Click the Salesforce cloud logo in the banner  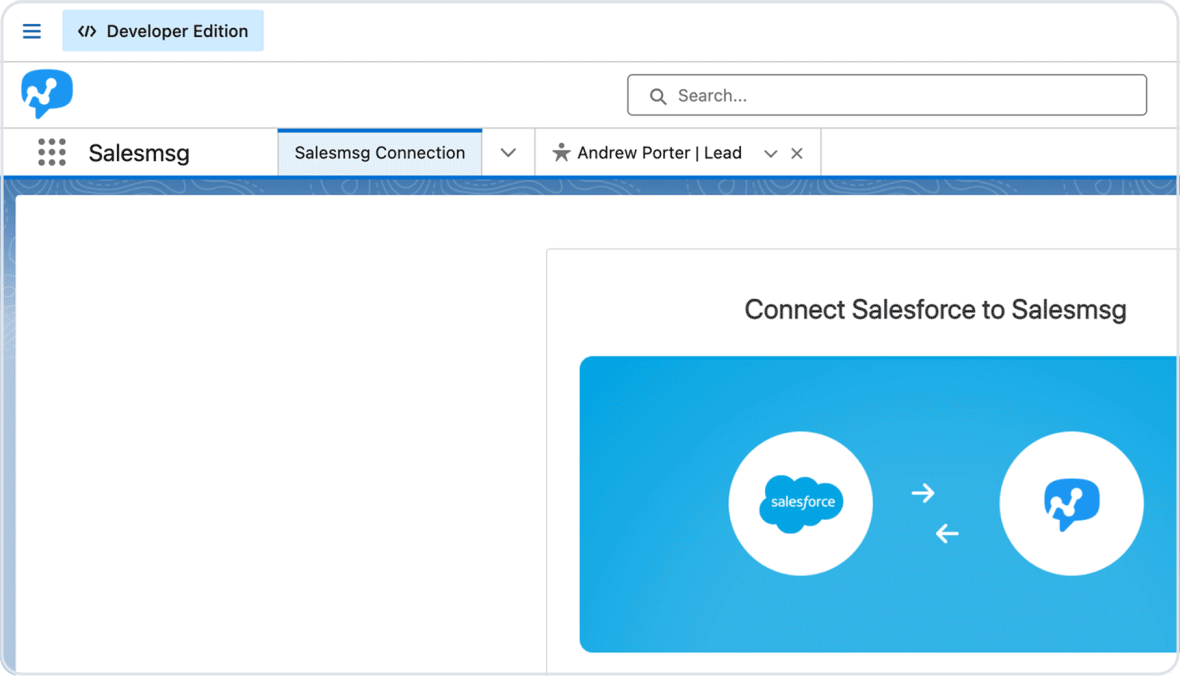800,503
